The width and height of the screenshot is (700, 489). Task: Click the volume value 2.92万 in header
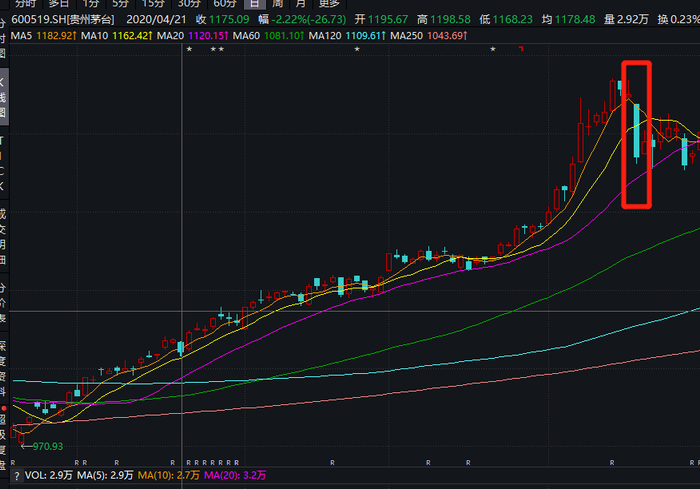coord(633,20)
